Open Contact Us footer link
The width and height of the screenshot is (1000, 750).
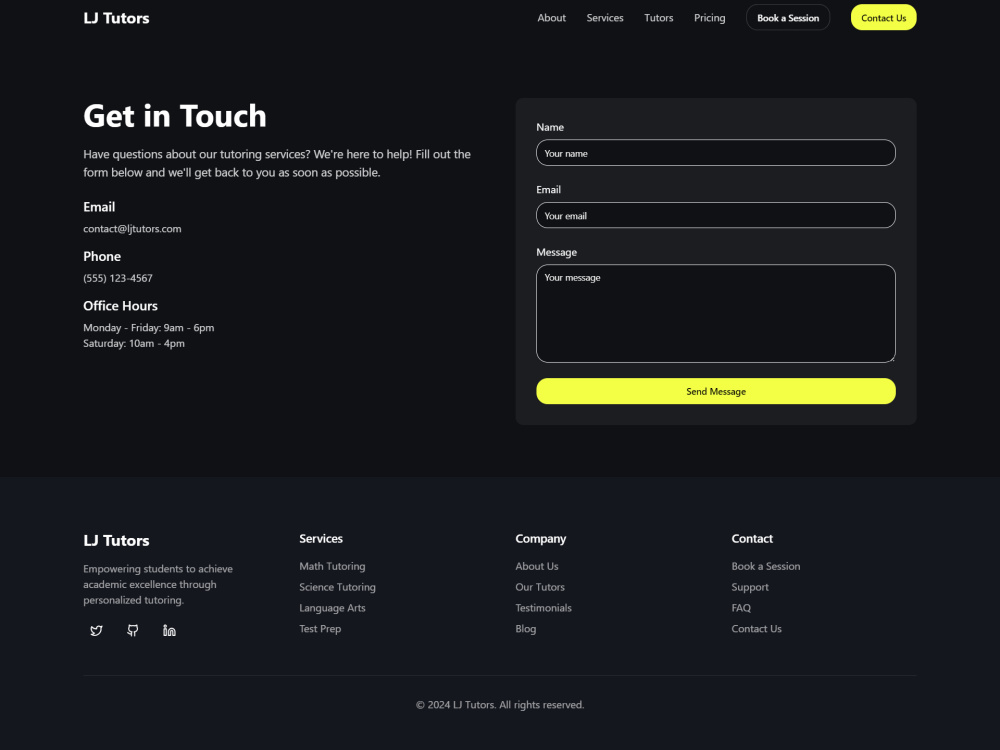[x=756, y=629]
